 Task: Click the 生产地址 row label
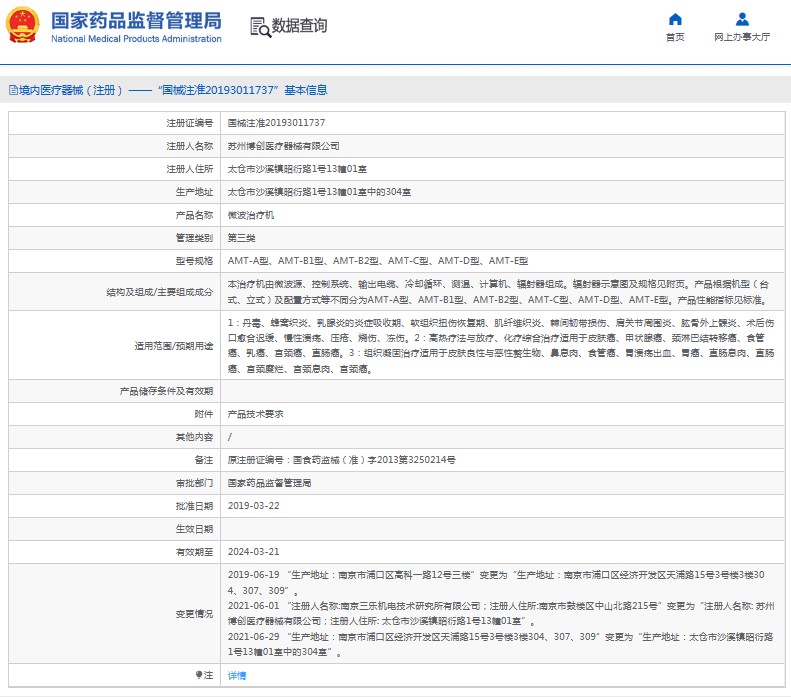coord(194,192)
